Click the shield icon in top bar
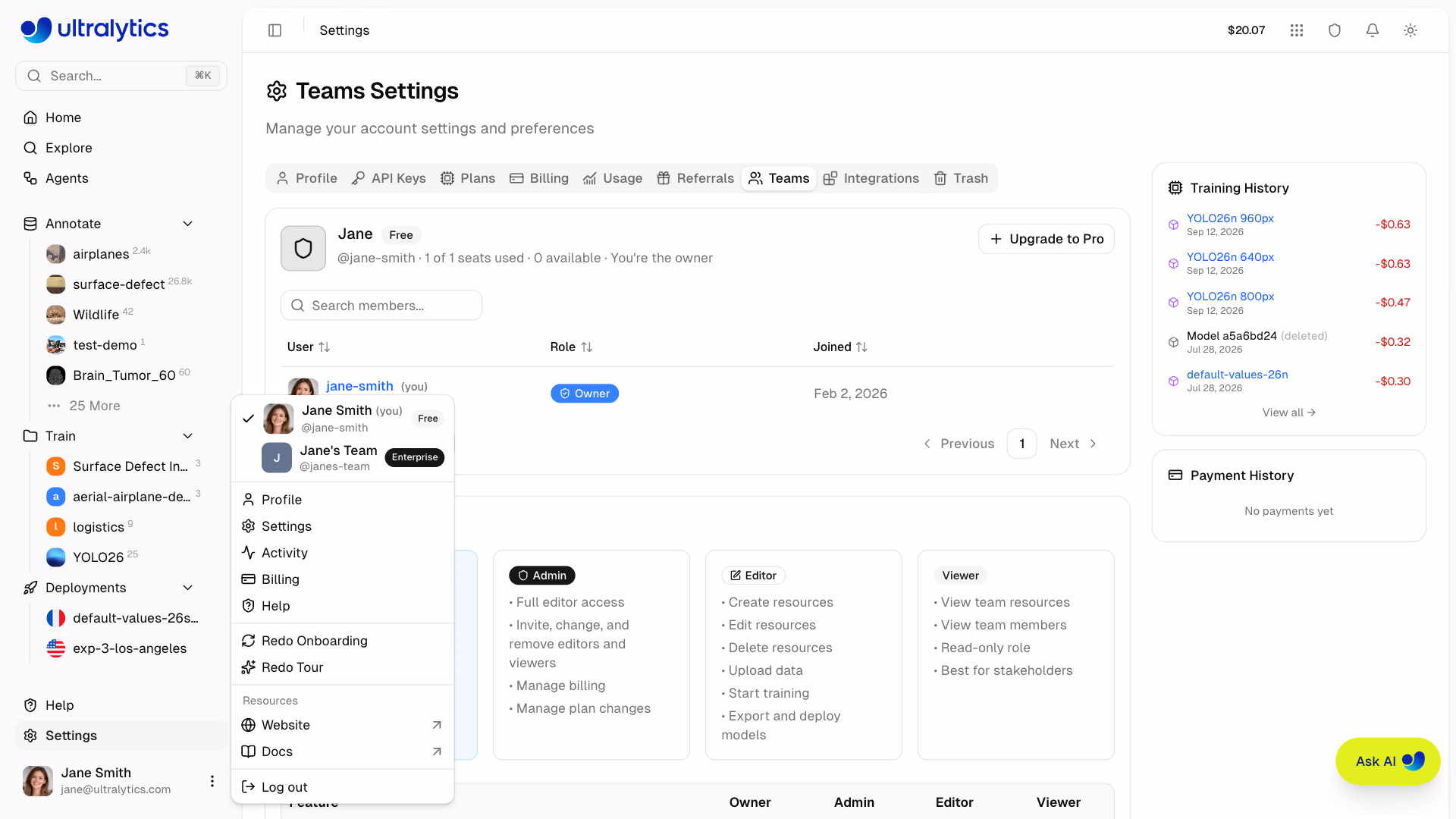1456x819 pixels. coord(1335,30)
